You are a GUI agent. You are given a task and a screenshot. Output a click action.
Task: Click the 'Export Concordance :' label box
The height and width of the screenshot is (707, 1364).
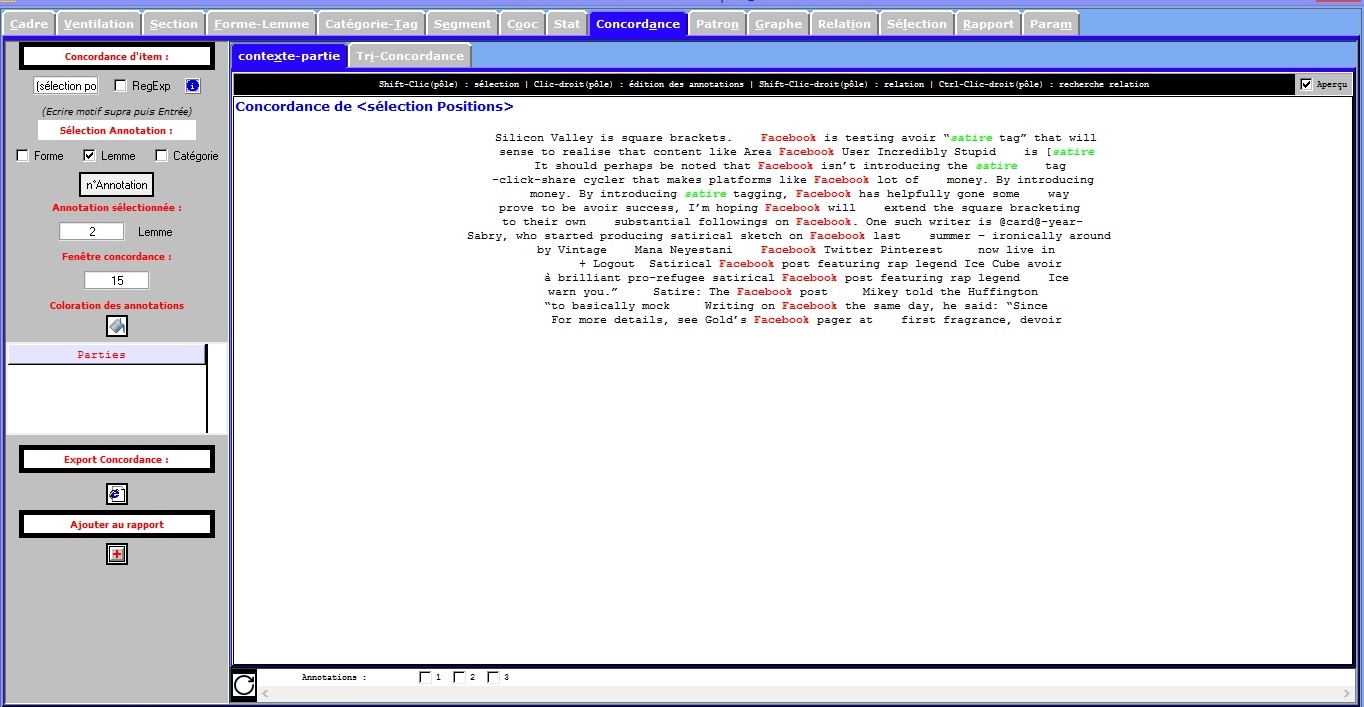click(x=117, y=460)
